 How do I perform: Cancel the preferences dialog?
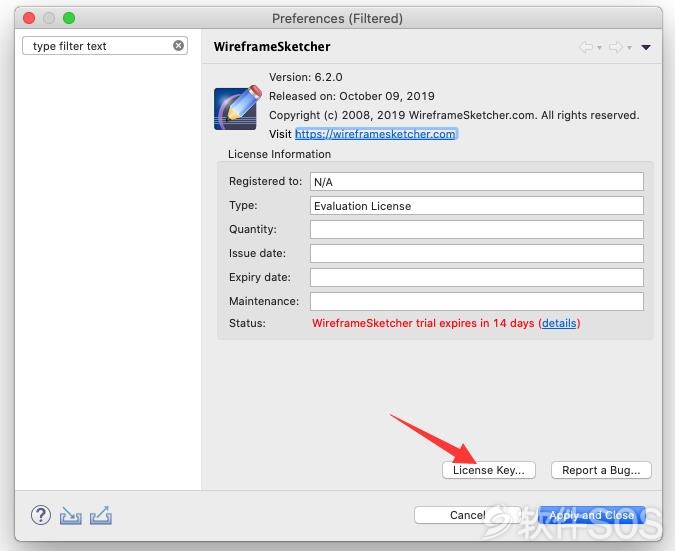[468, 515]
